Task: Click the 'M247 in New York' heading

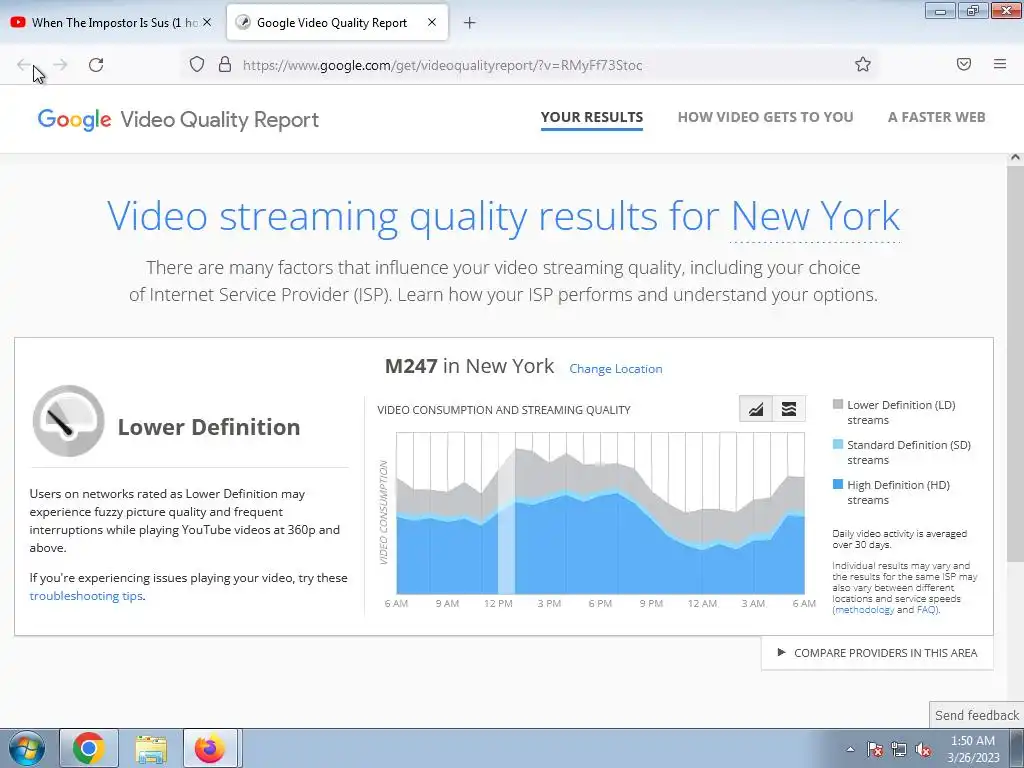Action: (x=470, y=366)
